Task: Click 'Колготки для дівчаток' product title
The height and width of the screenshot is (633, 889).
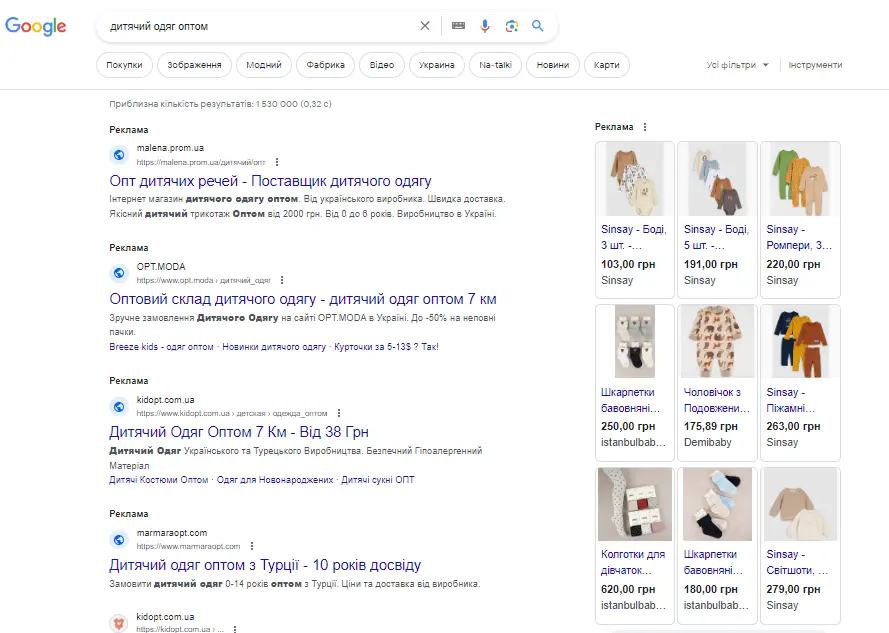Action: coord(633,562)
